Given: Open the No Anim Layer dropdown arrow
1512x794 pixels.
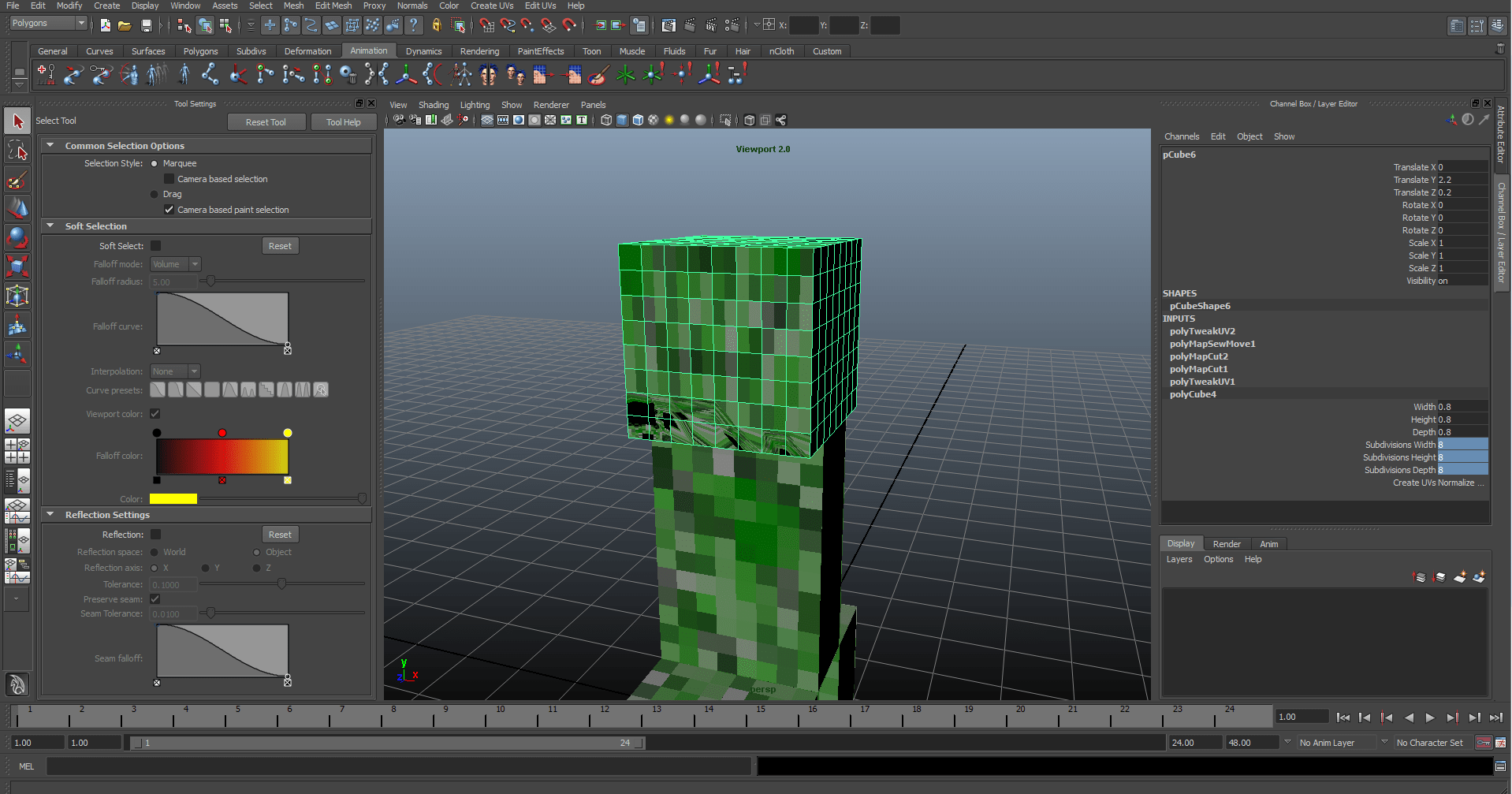Looking at the screenshot, I should pos(1287,742).
